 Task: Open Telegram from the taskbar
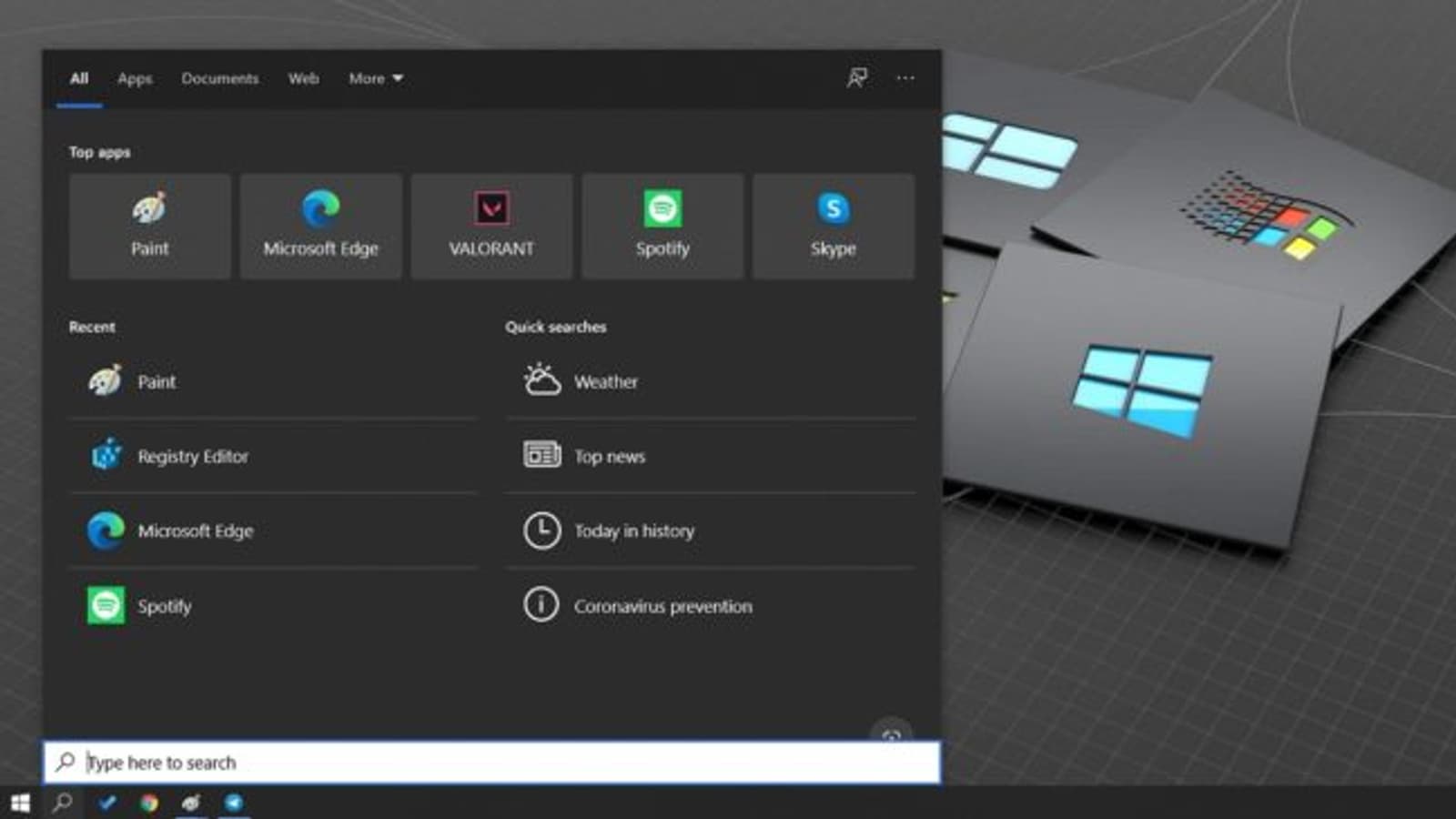(x=234, y=803)
